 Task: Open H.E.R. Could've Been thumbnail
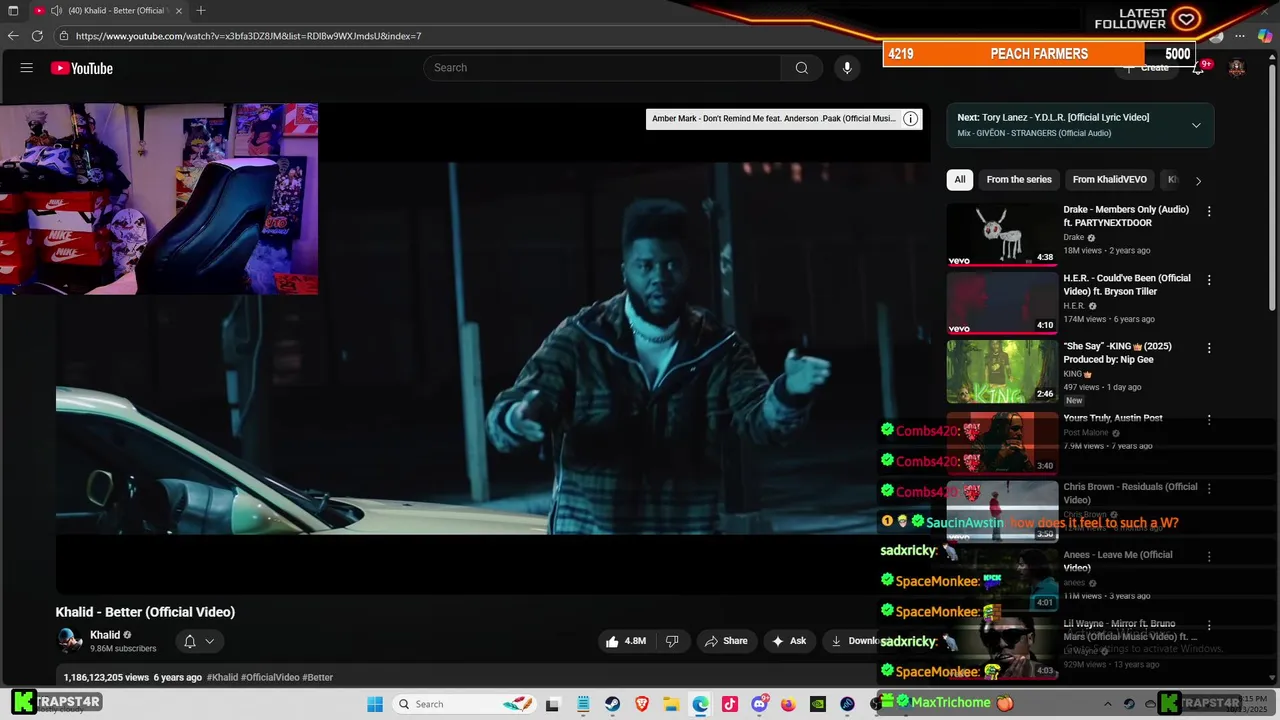click(1002, 303)
